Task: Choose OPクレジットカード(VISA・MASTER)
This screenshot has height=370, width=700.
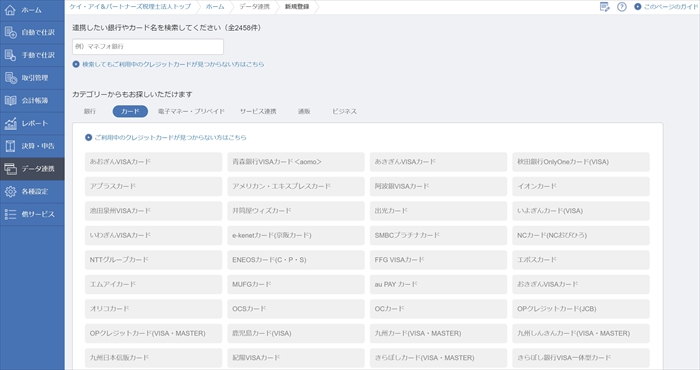Action: click(x=154, y=333)
